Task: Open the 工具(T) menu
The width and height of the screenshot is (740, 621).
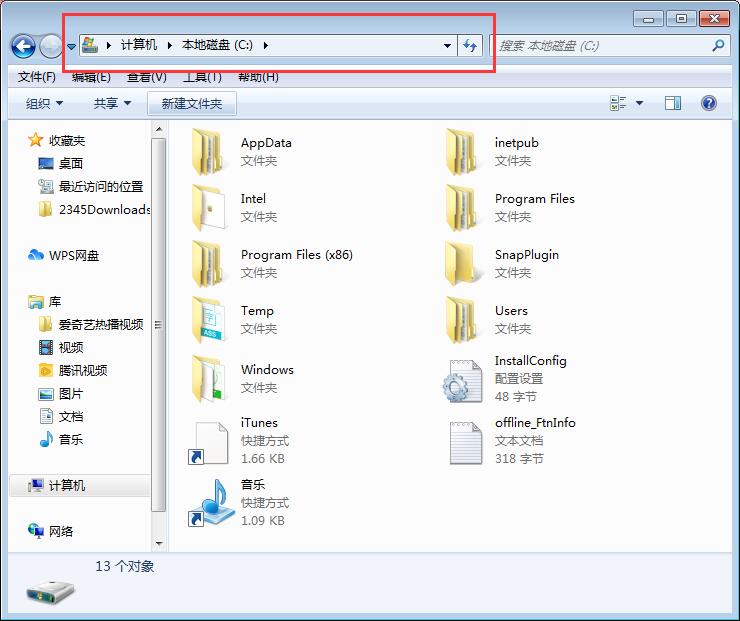Action: [x=202, y=76]
